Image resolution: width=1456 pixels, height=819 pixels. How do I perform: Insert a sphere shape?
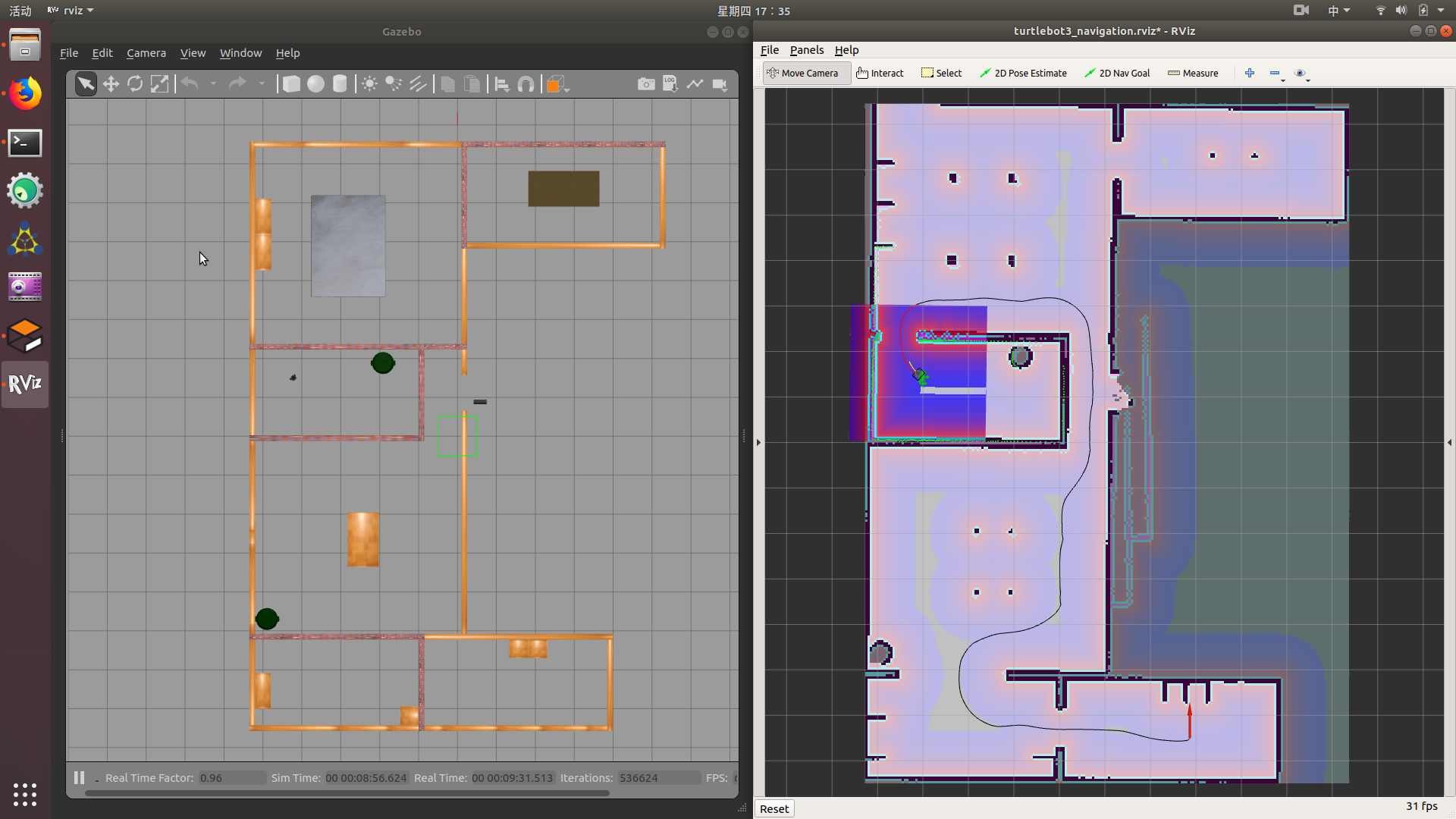pos(315,84)
